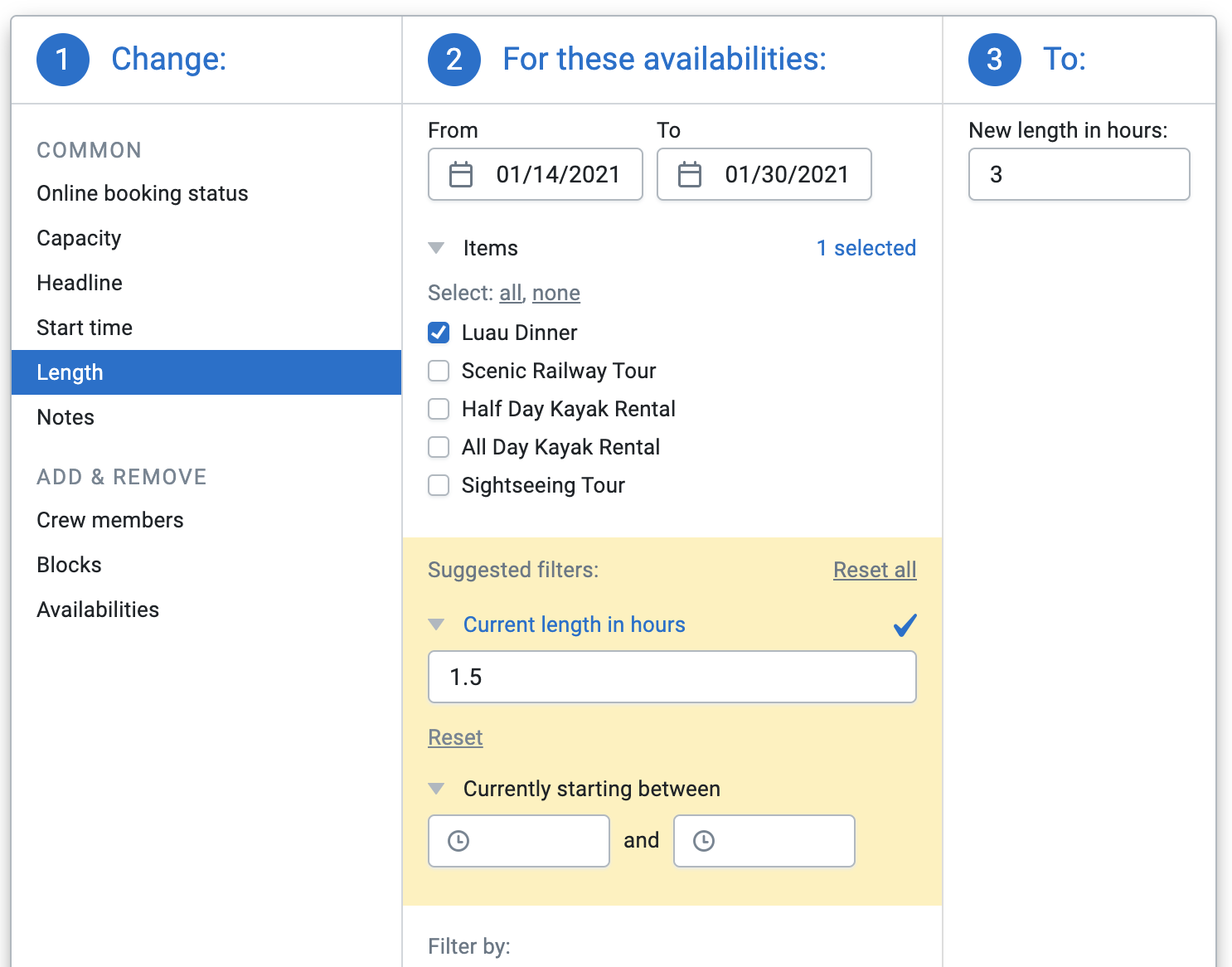This screenshot has height=967, width=1232.
Task: Uncheck the Luau Dinner item
Action: (439, 332)
